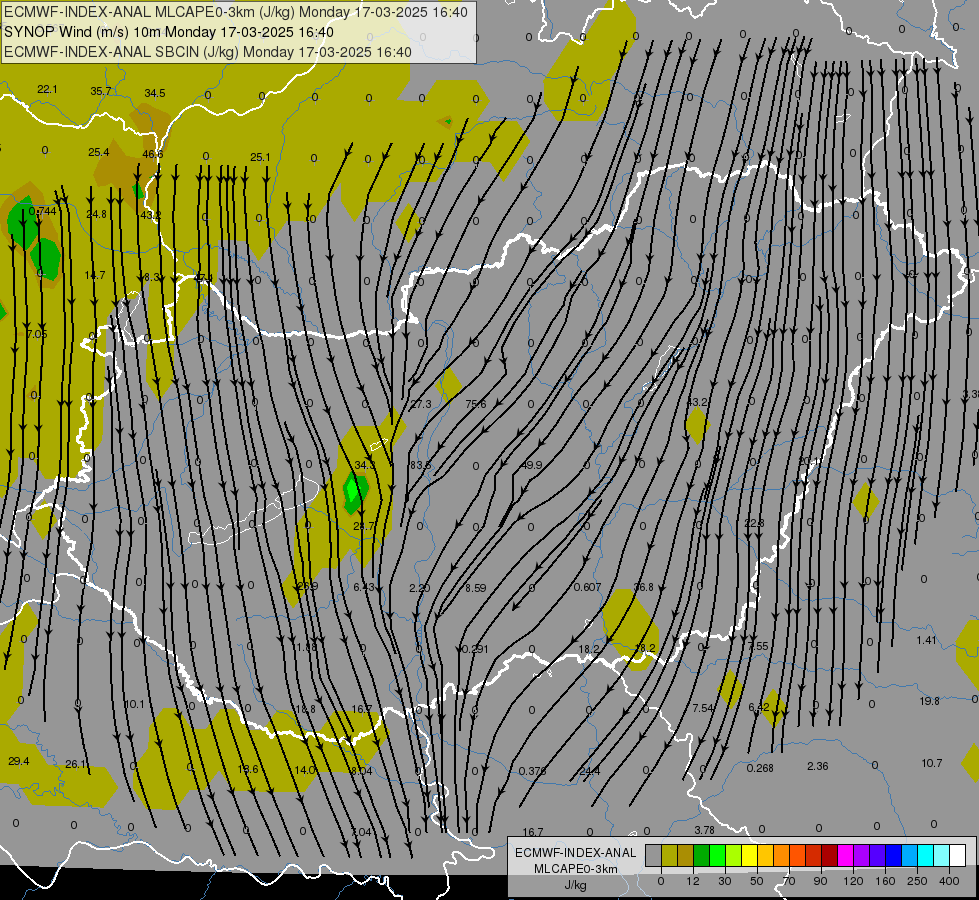Click the map value '46.6'
Viewport: 979px width, 900px height.
coord(152,154)
